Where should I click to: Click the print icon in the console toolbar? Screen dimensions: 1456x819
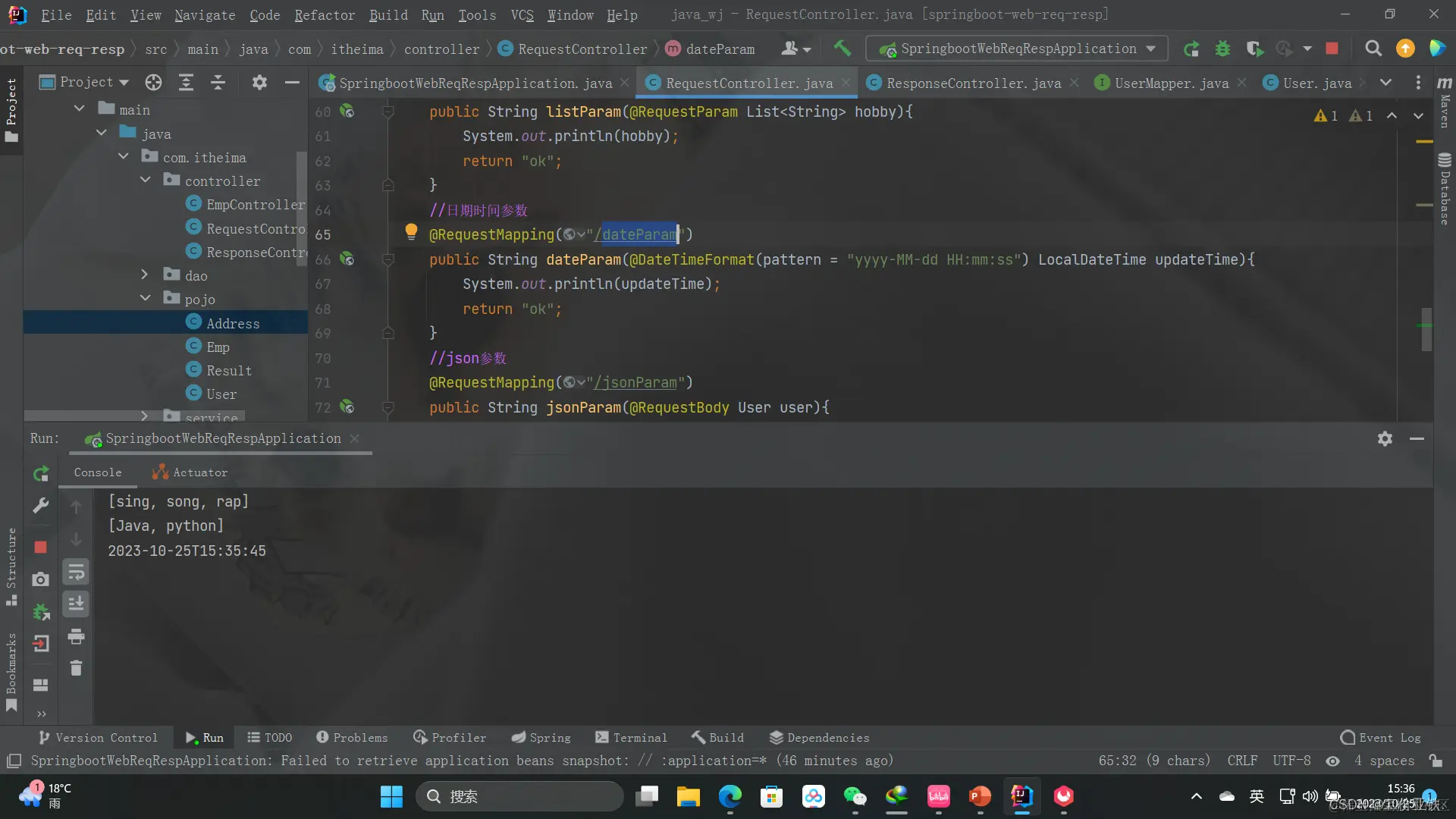pyautogui.click(x=76, y=636)
